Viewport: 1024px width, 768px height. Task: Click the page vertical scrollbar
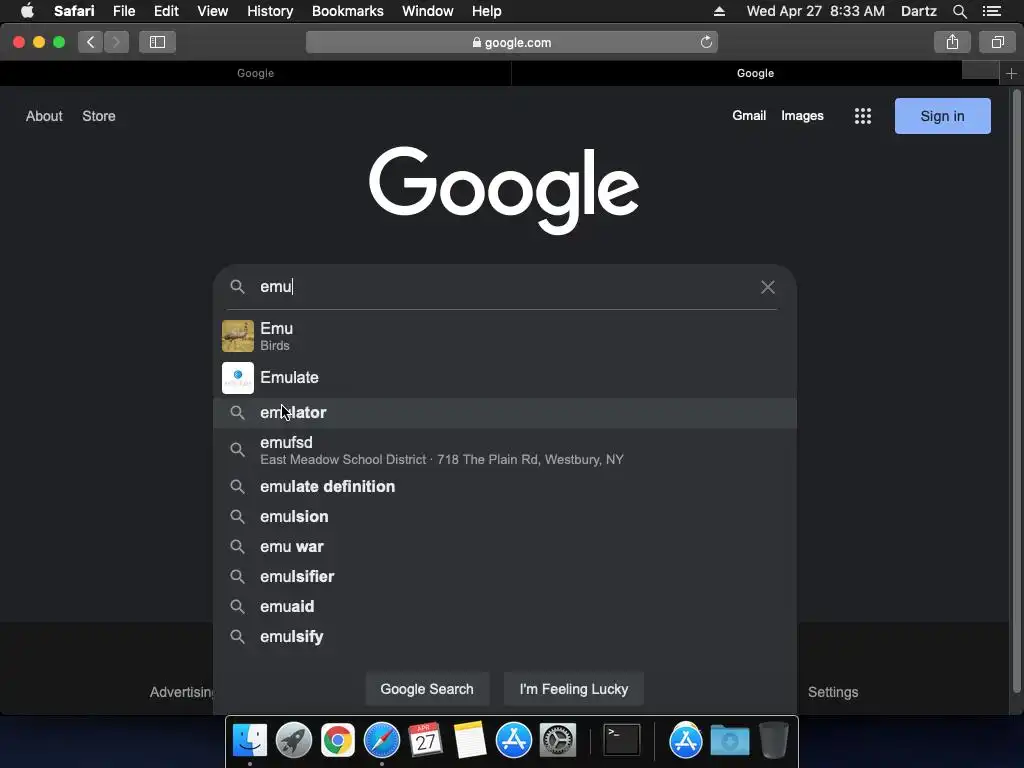[1016, 392]
